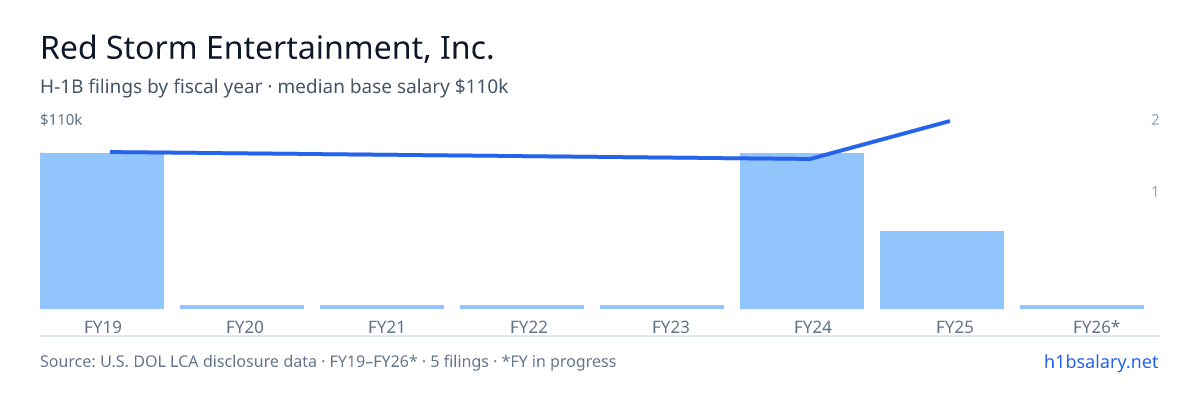Select the small FY23 bar

click(x=662, y=307)
